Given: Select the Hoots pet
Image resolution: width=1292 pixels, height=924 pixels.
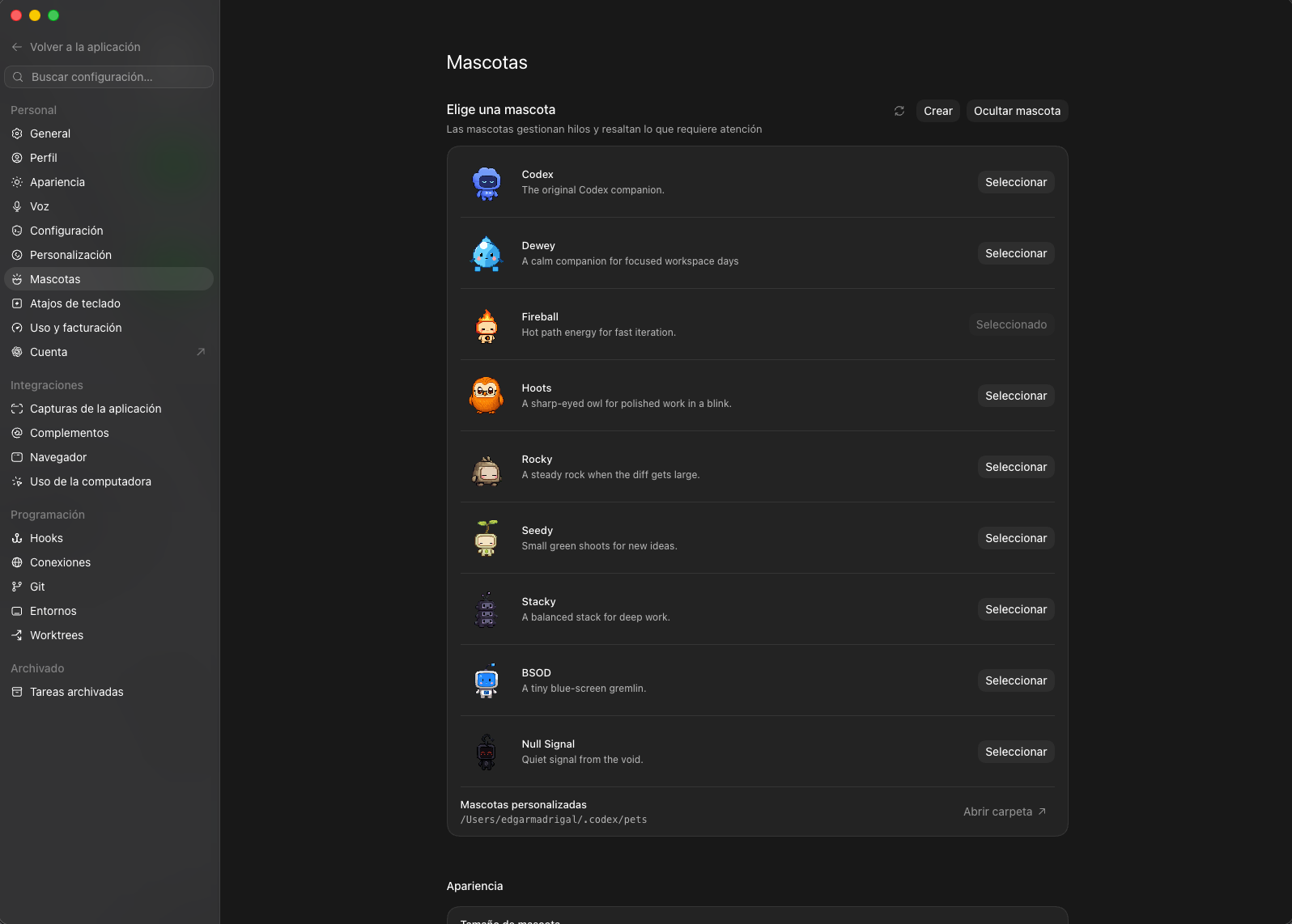Looking at the screenshot, I should click(x=1016, y=396).
